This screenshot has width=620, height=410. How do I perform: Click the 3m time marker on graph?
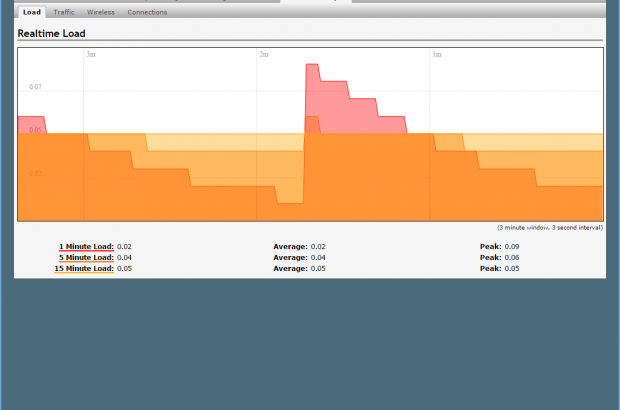[x=91, y=55]
